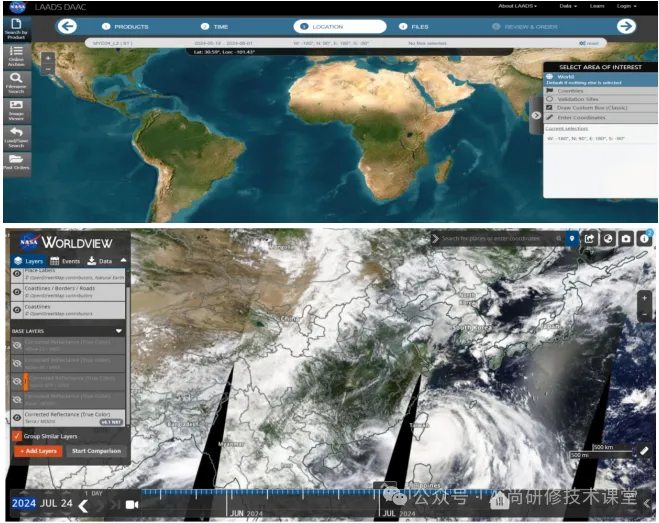659x523 pixels.
Task: Go forward with the LAADS right arrow
Action: (626, 26)
